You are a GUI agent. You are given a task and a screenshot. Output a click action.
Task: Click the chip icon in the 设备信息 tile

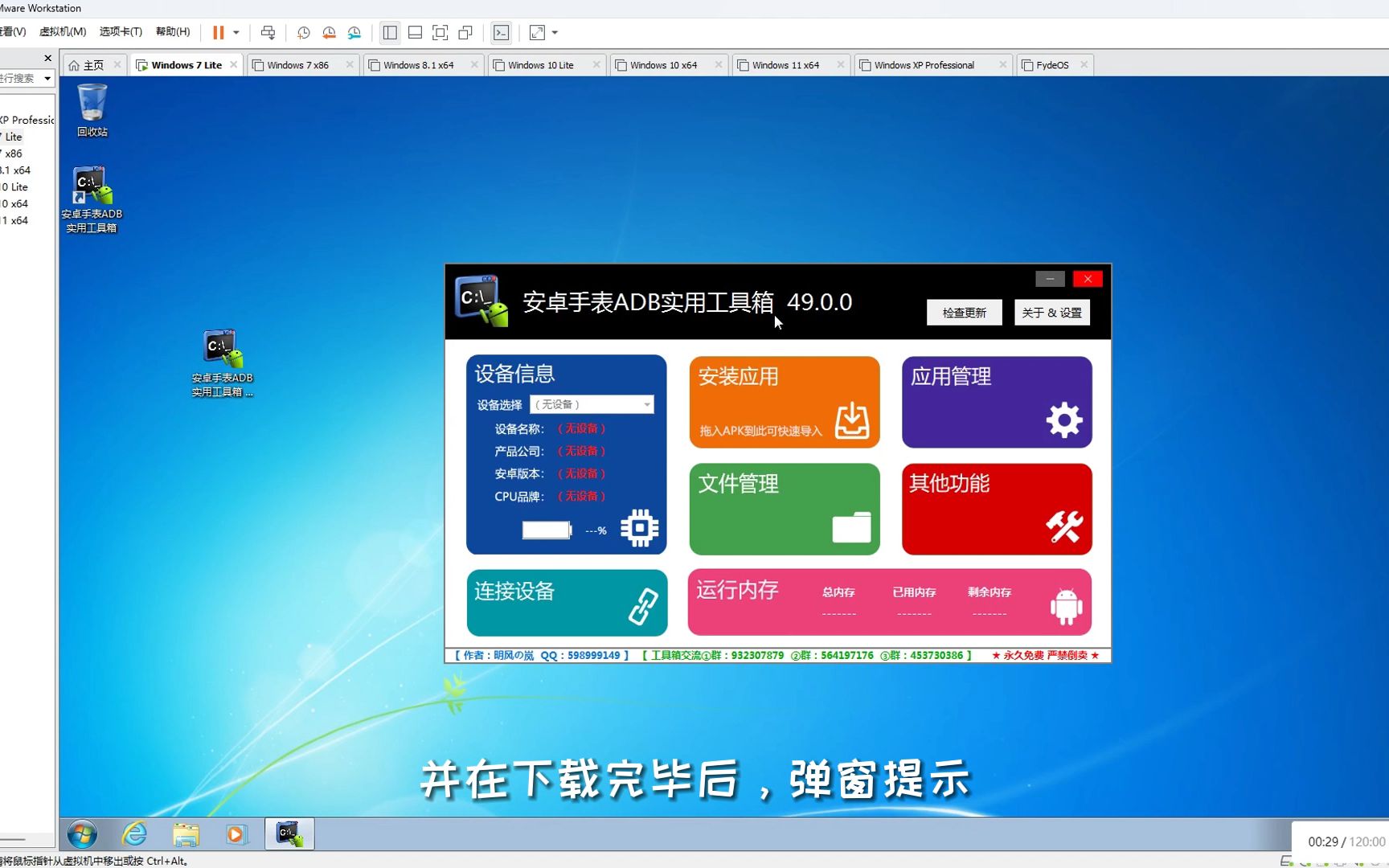[x=640, y=528]
